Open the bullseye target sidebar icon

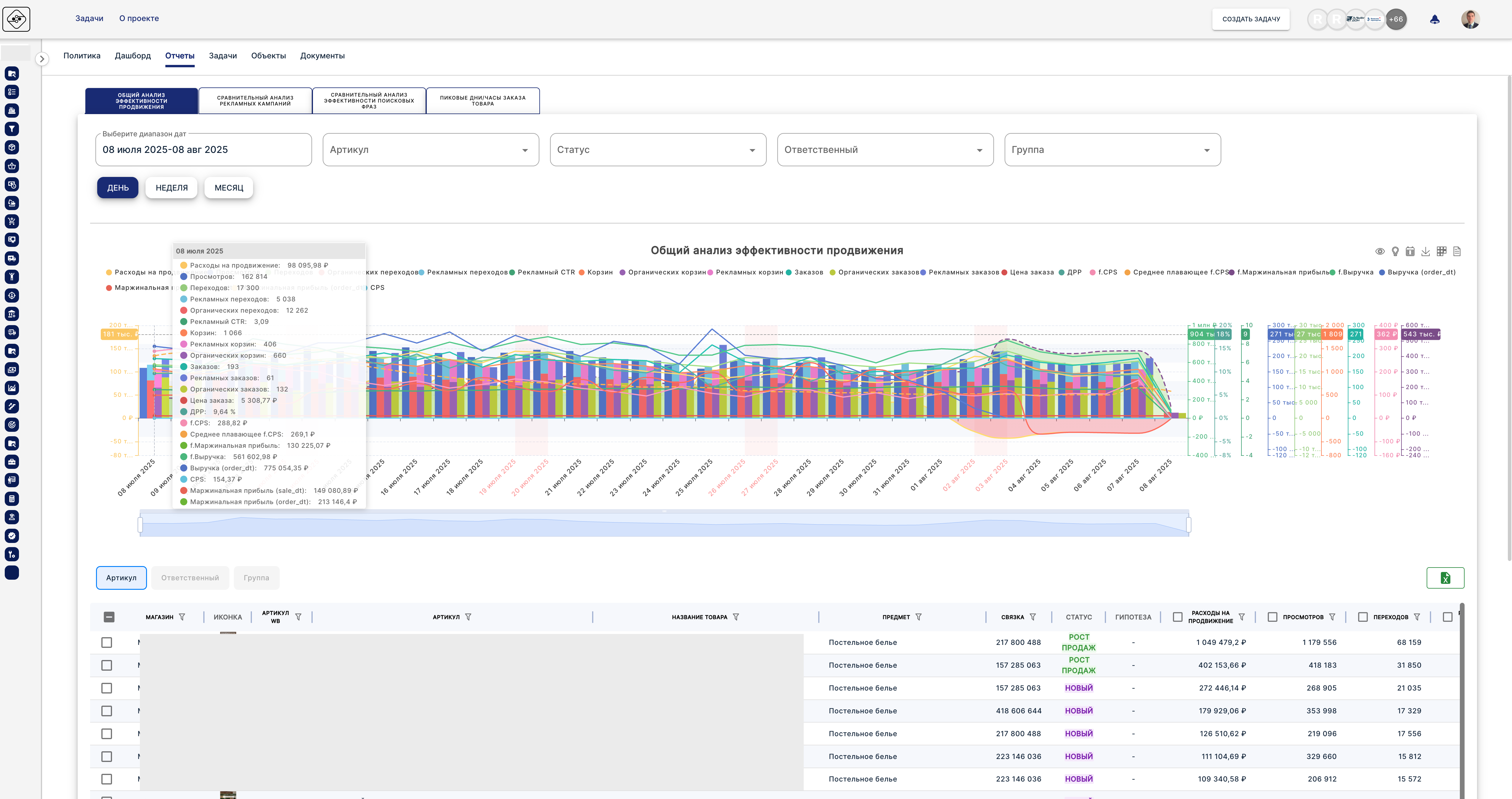pos(12,425)
